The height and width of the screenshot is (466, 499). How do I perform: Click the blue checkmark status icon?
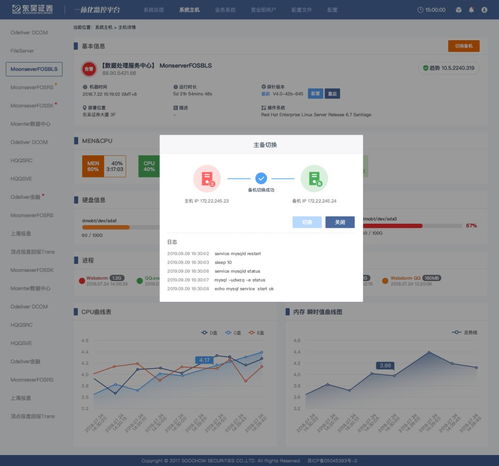261,178
